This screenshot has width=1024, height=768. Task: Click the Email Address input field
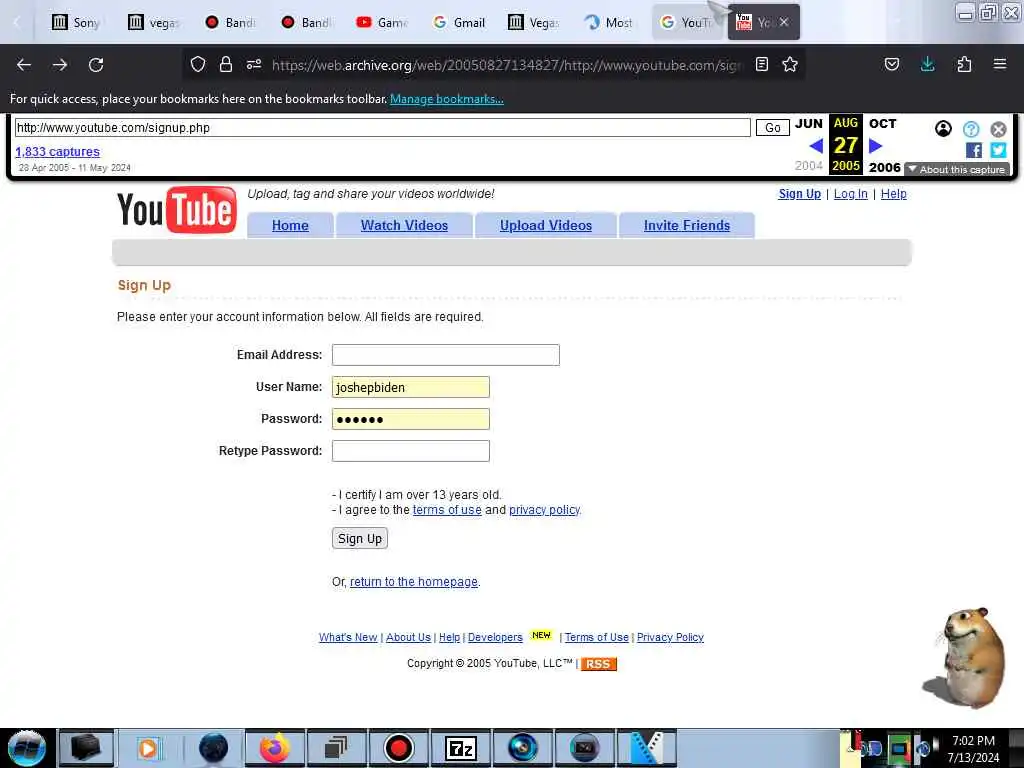445,355
